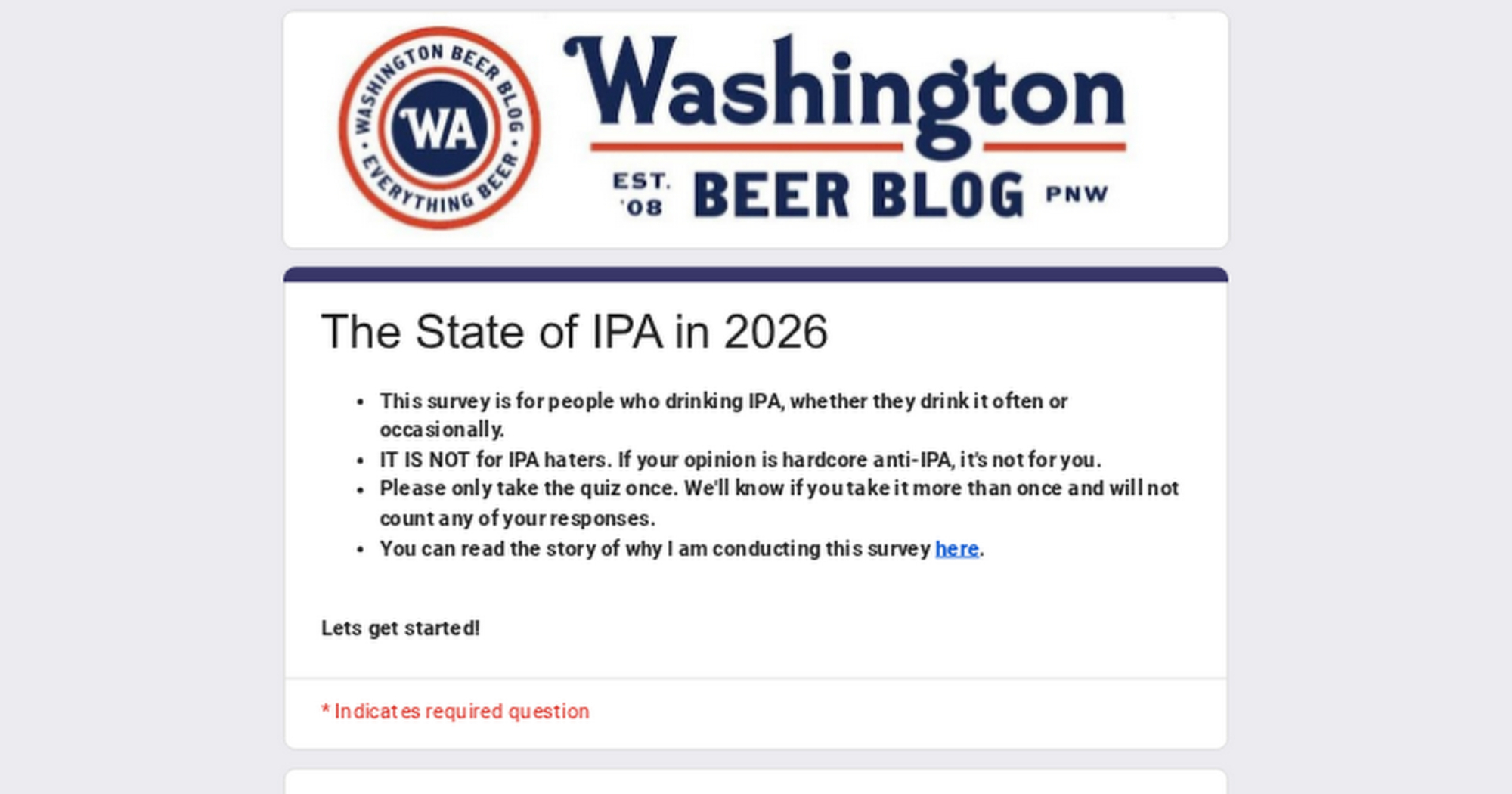The height and width of the screenshot is (794, 1512).
Task: Click the "IT IS NOT for IPA haters" line
Action: 739,460
